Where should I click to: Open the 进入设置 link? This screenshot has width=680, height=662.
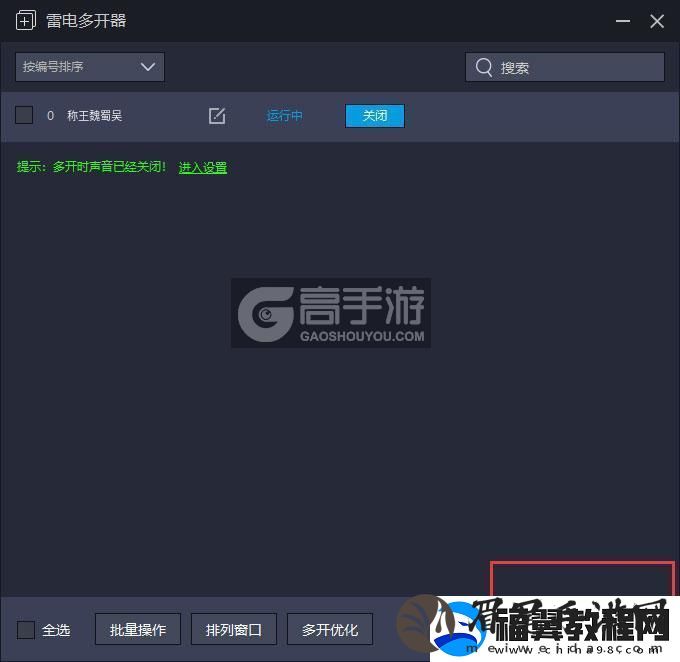click(203, 167)
